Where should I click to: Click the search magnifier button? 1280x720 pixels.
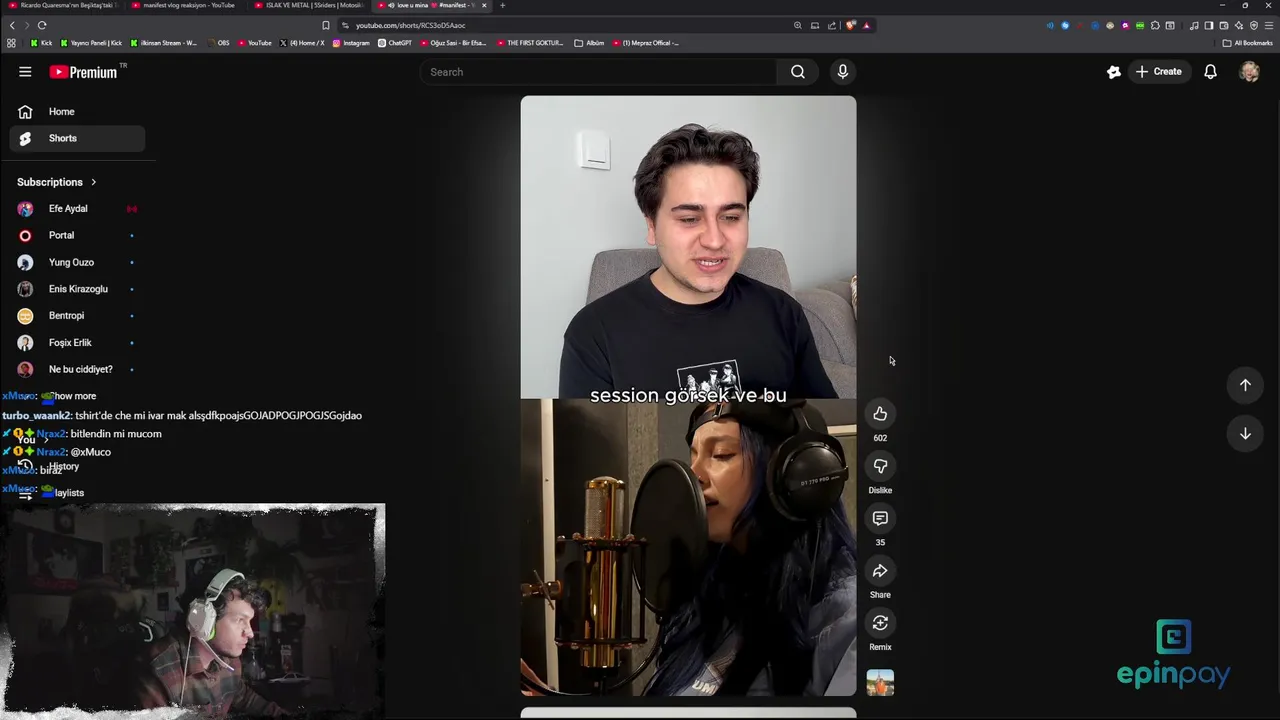pyautogui.click(x=798, y=72)
